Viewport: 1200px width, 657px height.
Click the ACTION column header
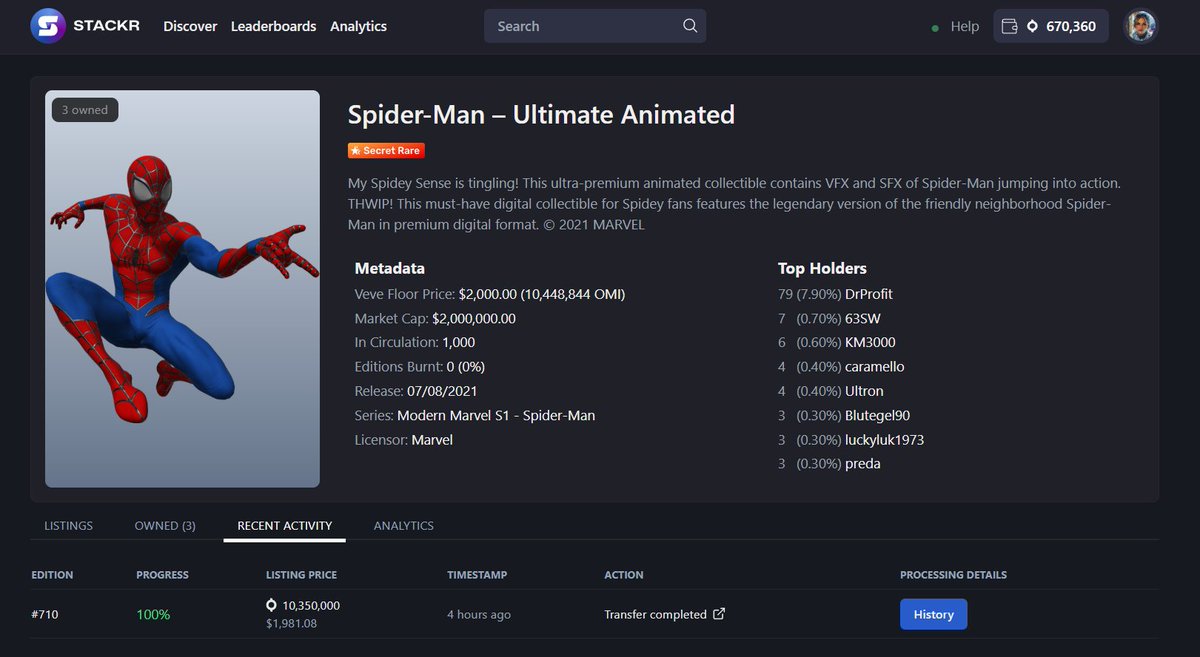tap(624, 575)
